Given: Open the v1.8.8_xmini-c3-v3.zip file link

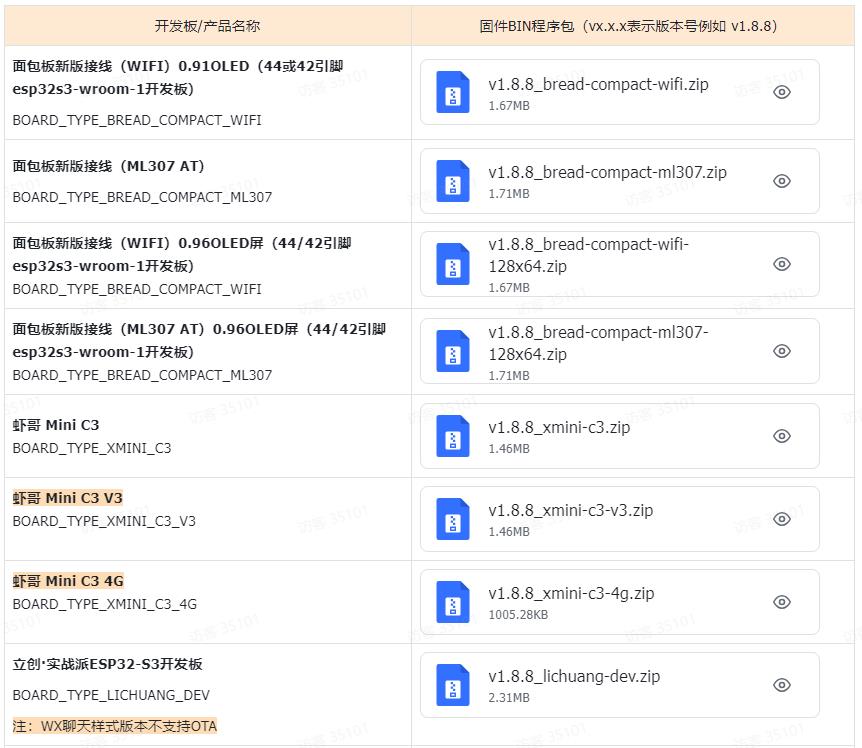Looking at the screenshot, I should point(570,510).
